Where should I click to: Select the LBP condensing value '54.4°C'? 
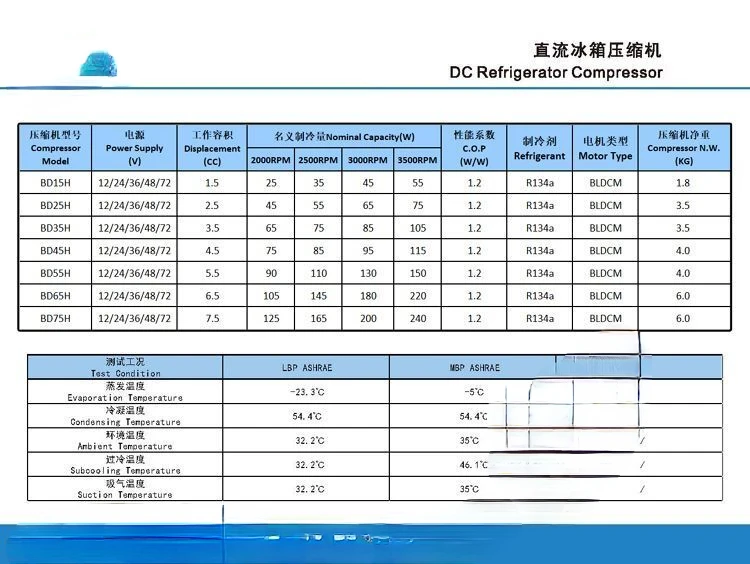(307, 417)
